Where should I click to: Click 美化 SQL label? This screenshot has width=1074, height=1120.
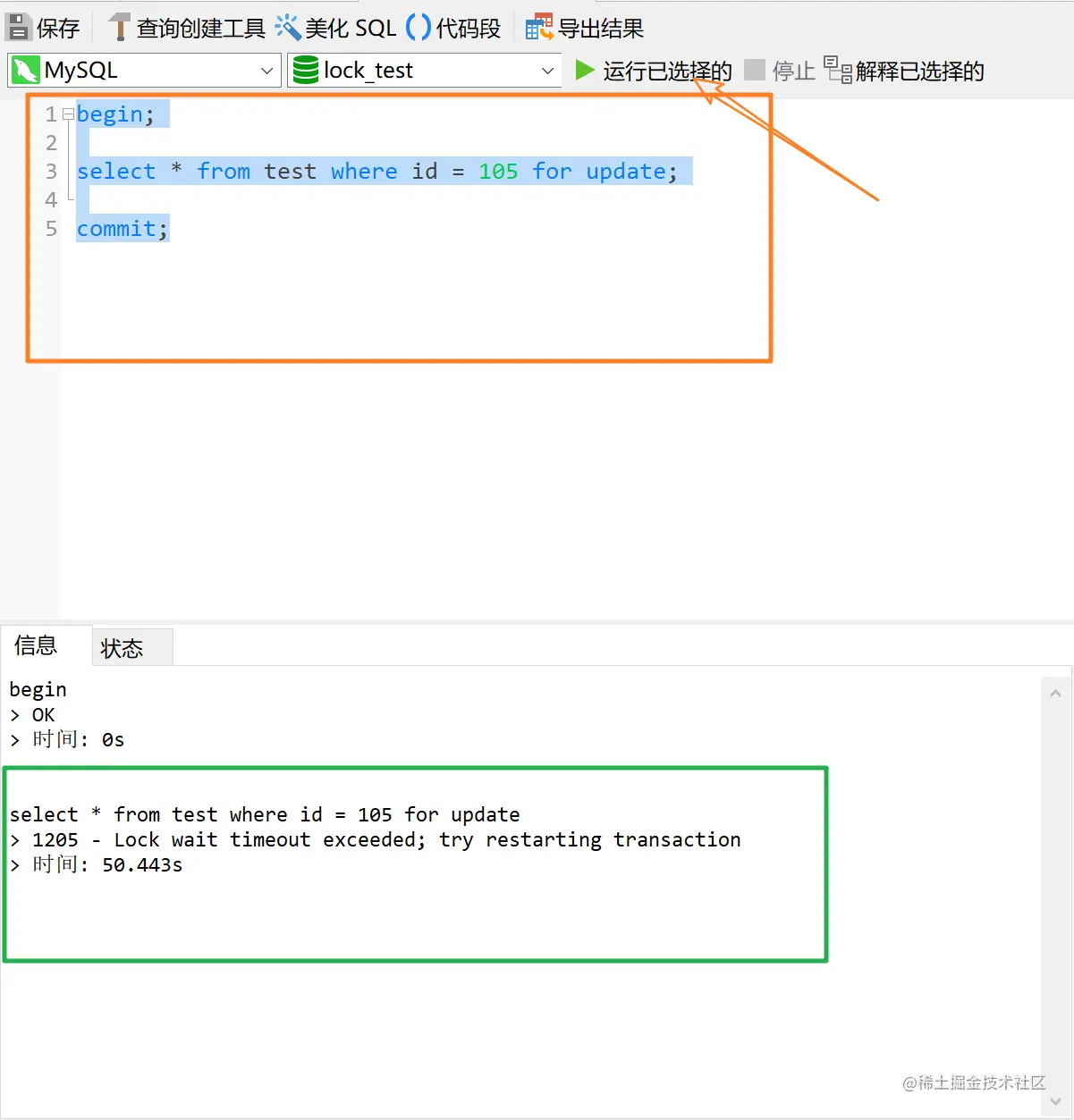[x=351, y=29]
